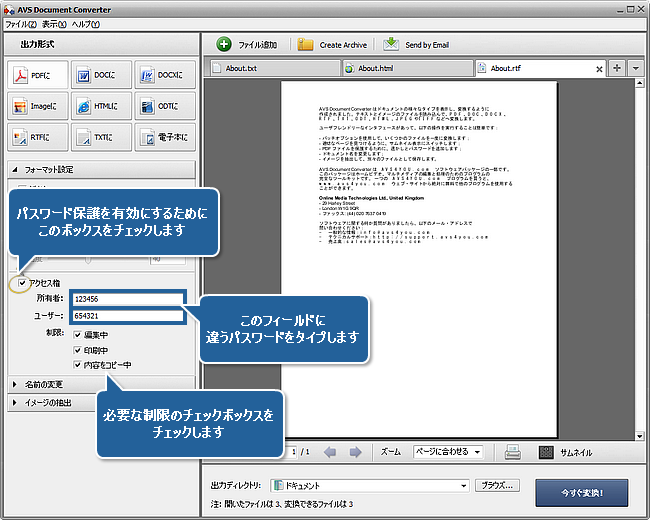
Task: Open the 表示 menu
Action: point(54,24)
